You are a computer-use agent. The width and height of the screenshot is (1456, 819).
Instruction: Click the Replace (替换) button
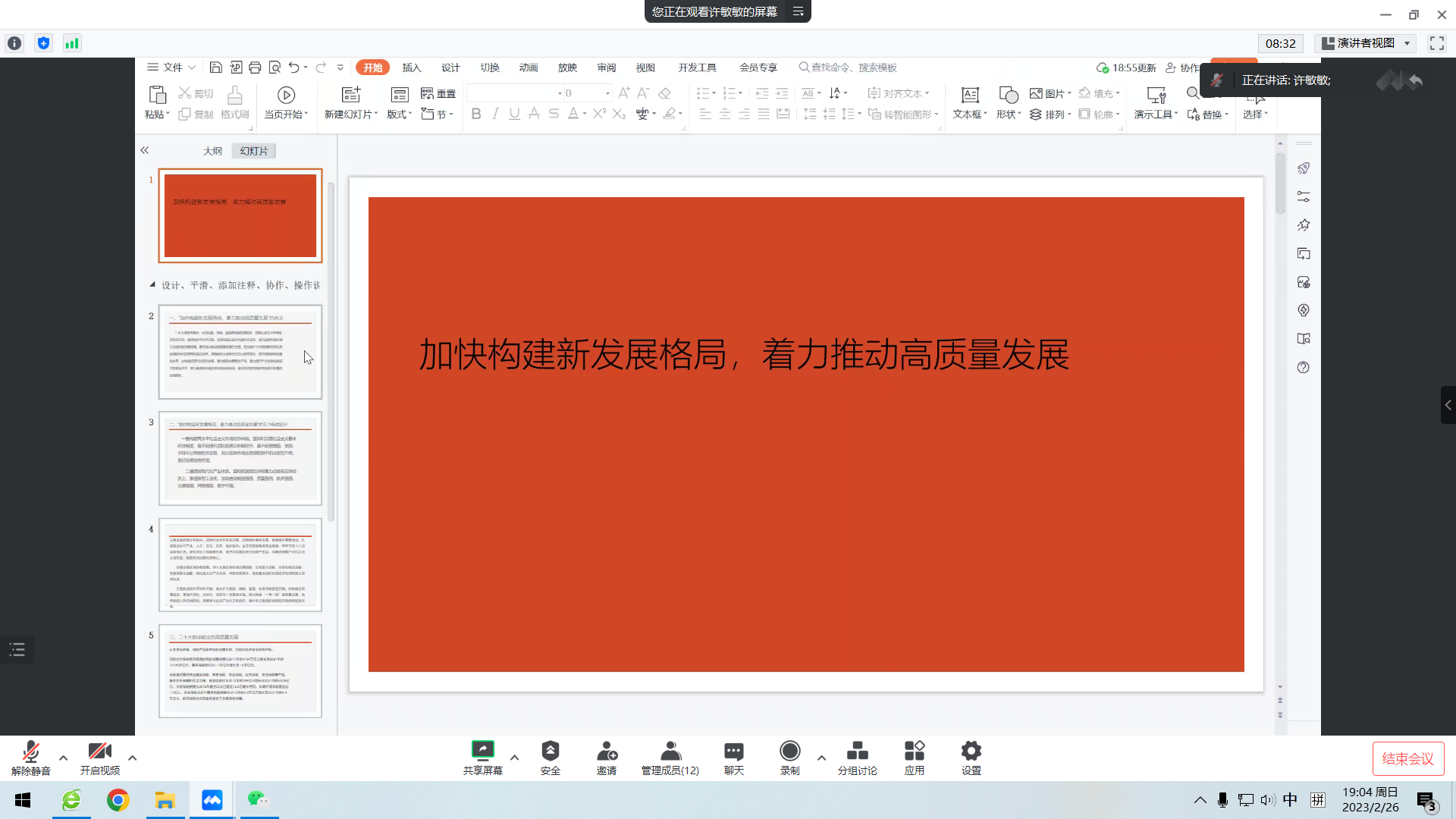(1207, 115)
